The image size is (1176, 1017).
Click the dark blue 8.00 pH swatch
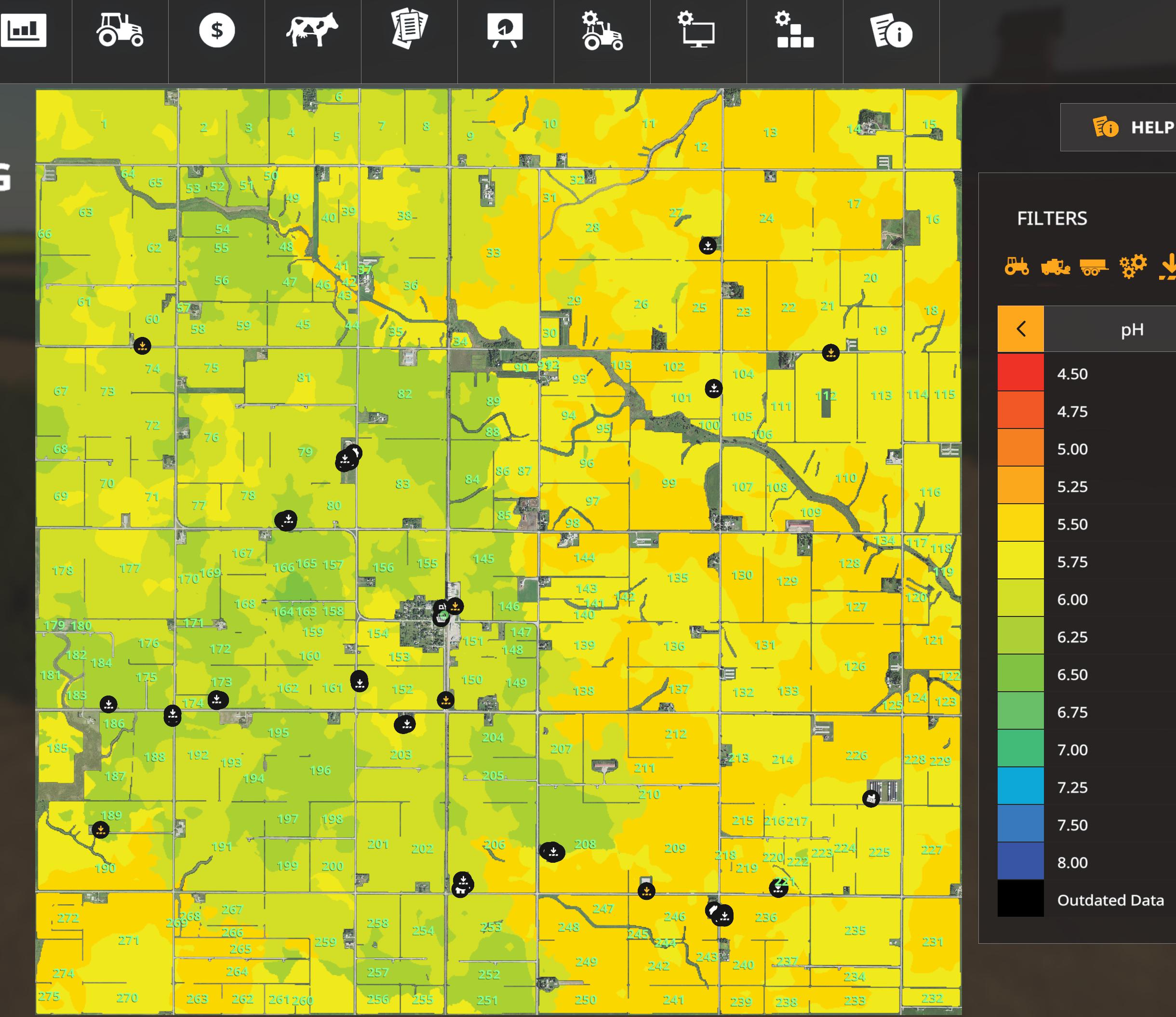1020,861
